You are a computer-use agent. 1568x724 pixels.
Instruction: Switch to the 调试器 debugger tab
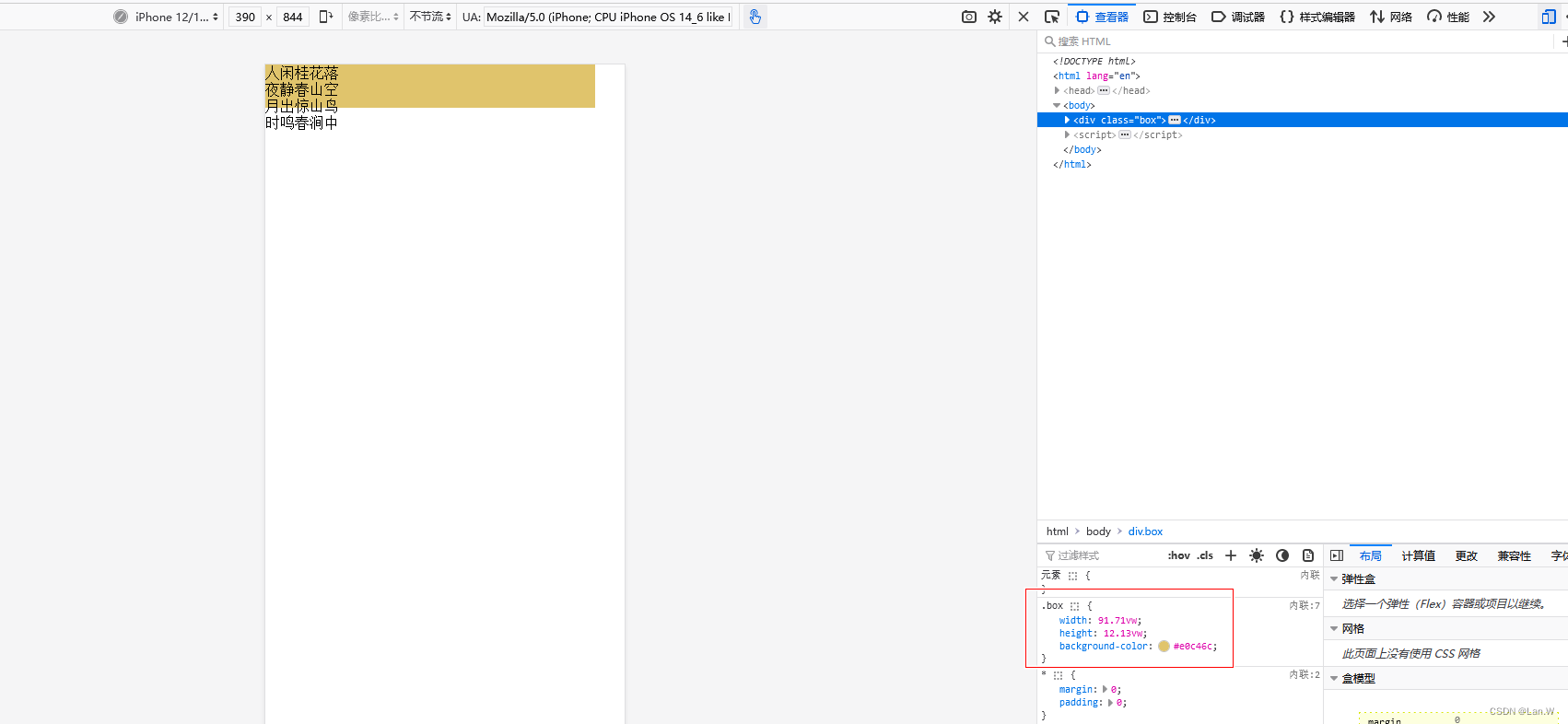[1238, 17]
